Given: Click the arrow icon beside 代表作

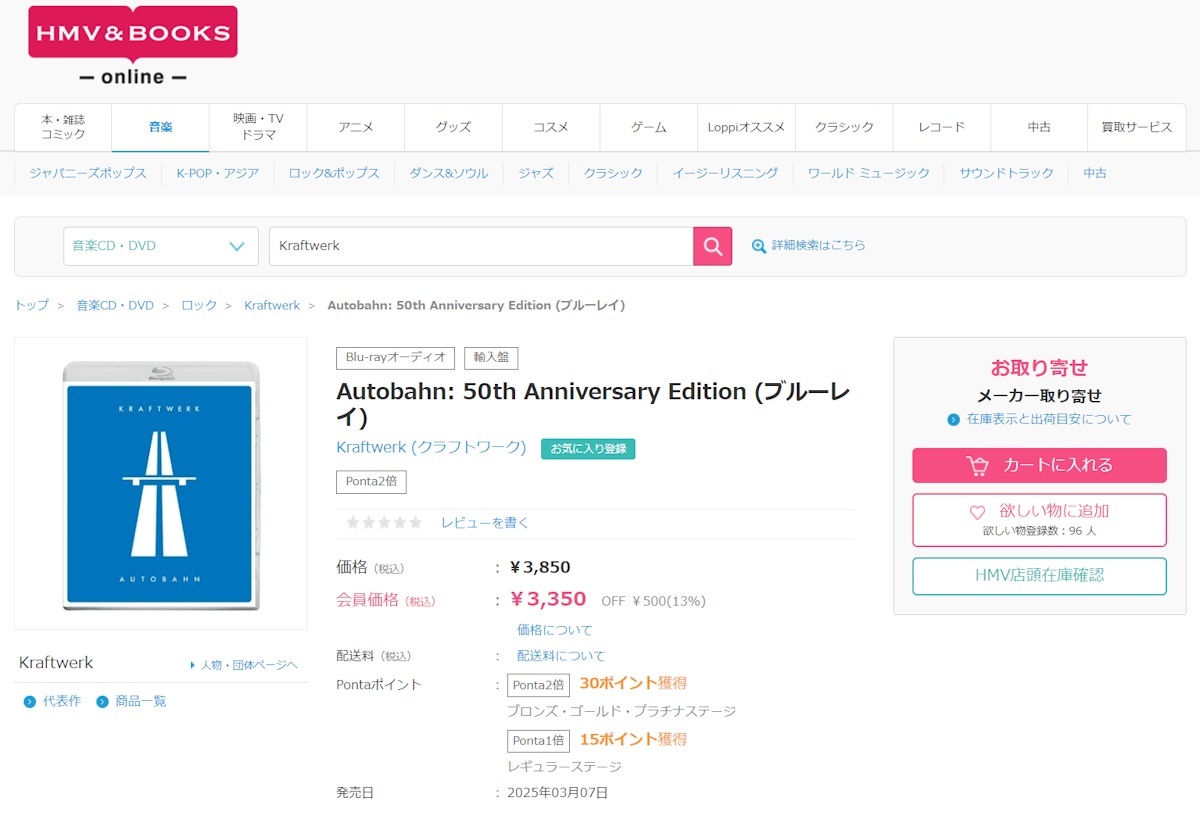Looking at the screenshot, I should pos(29,702).
